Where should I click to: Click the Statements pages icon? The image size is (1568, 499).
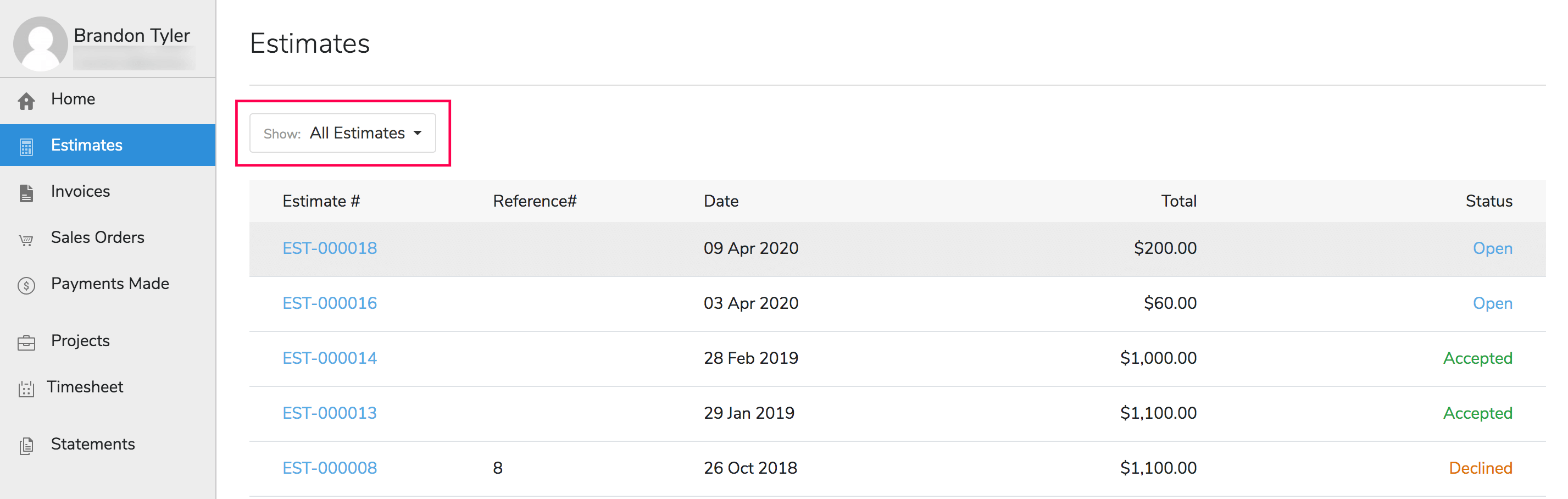pyautogui.click(x=26, y=446)
